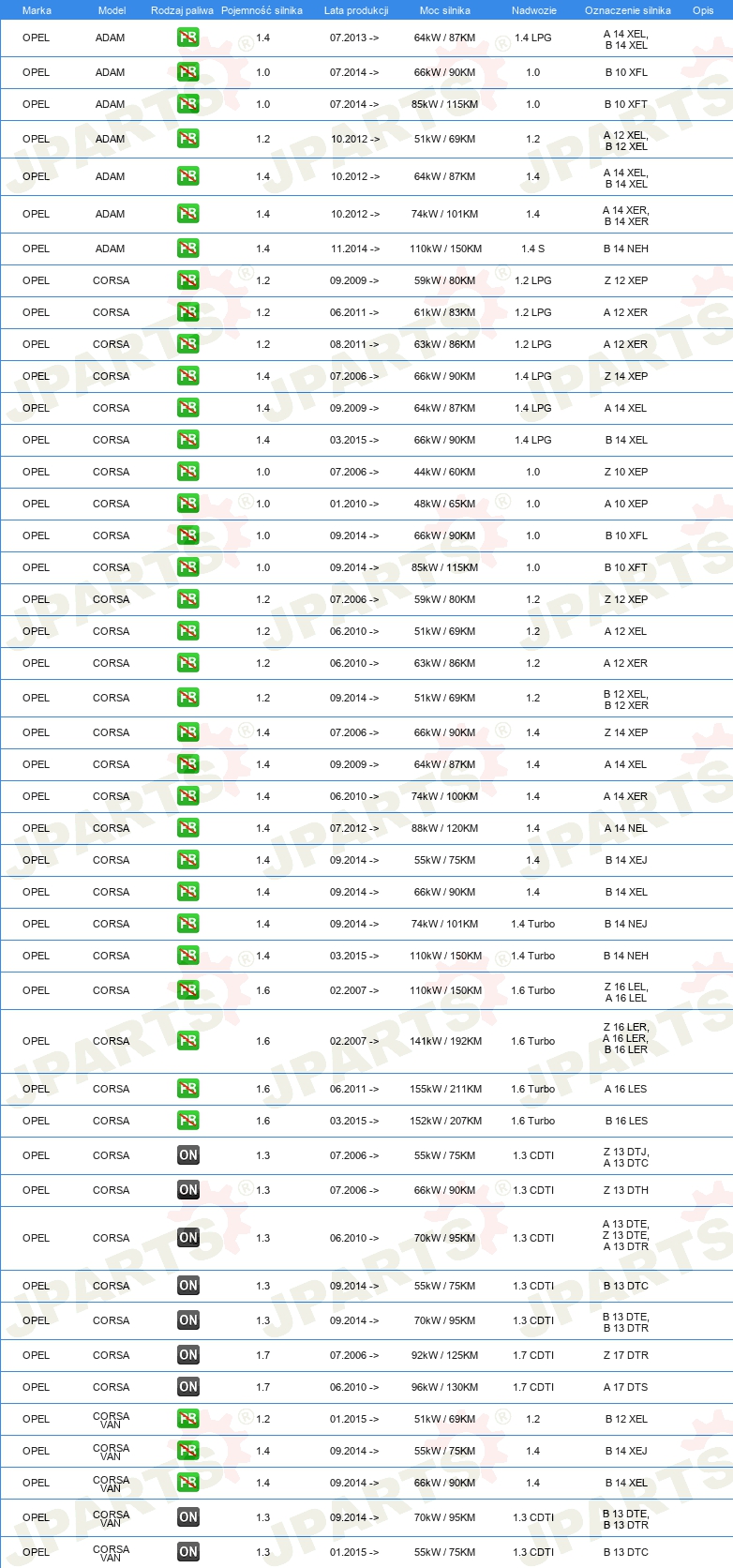733x1568 pixels.
Task: Click power value '141kW / 192KM'
Action: pos(445,1041)
